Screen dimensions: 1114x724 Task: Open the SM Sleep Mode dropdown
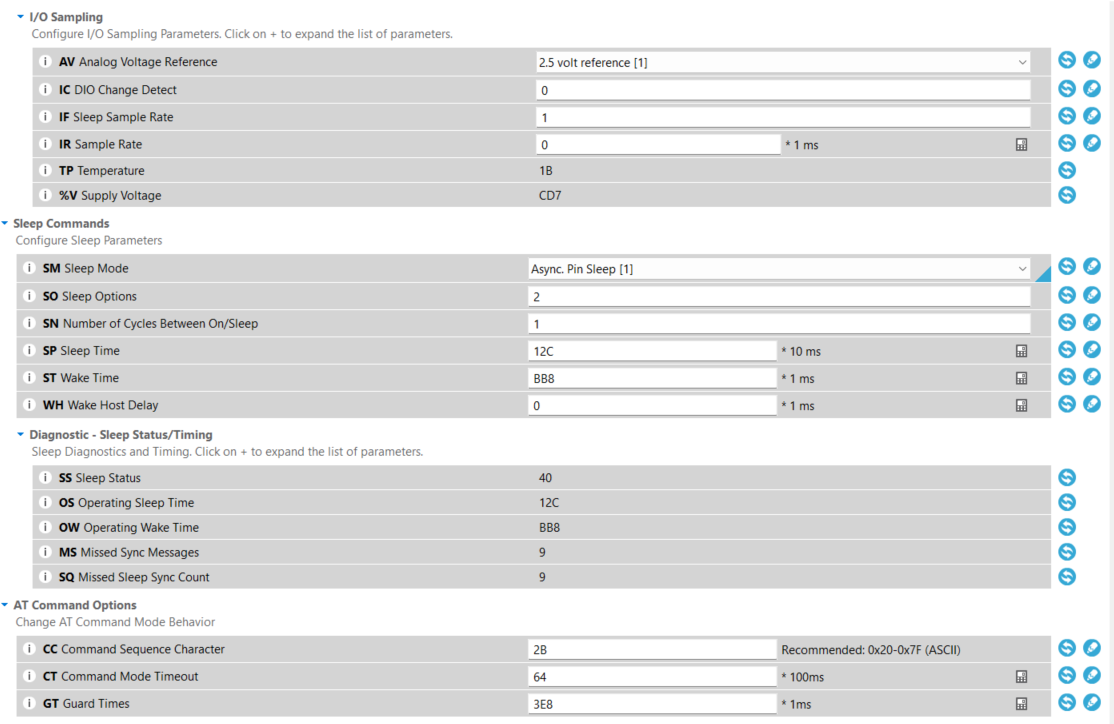(x=1022, y=269)
